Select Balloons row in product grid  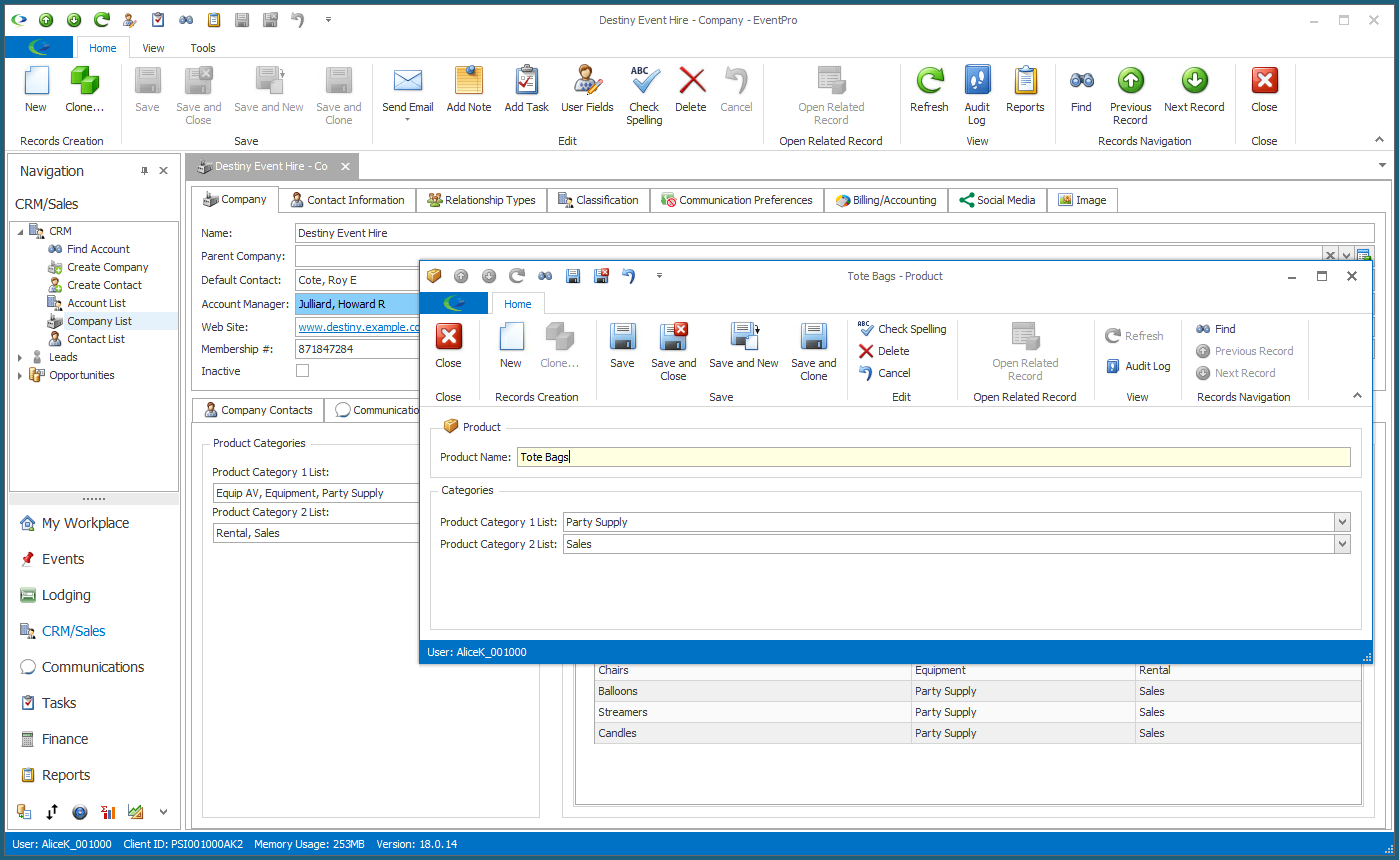[978, 691]
